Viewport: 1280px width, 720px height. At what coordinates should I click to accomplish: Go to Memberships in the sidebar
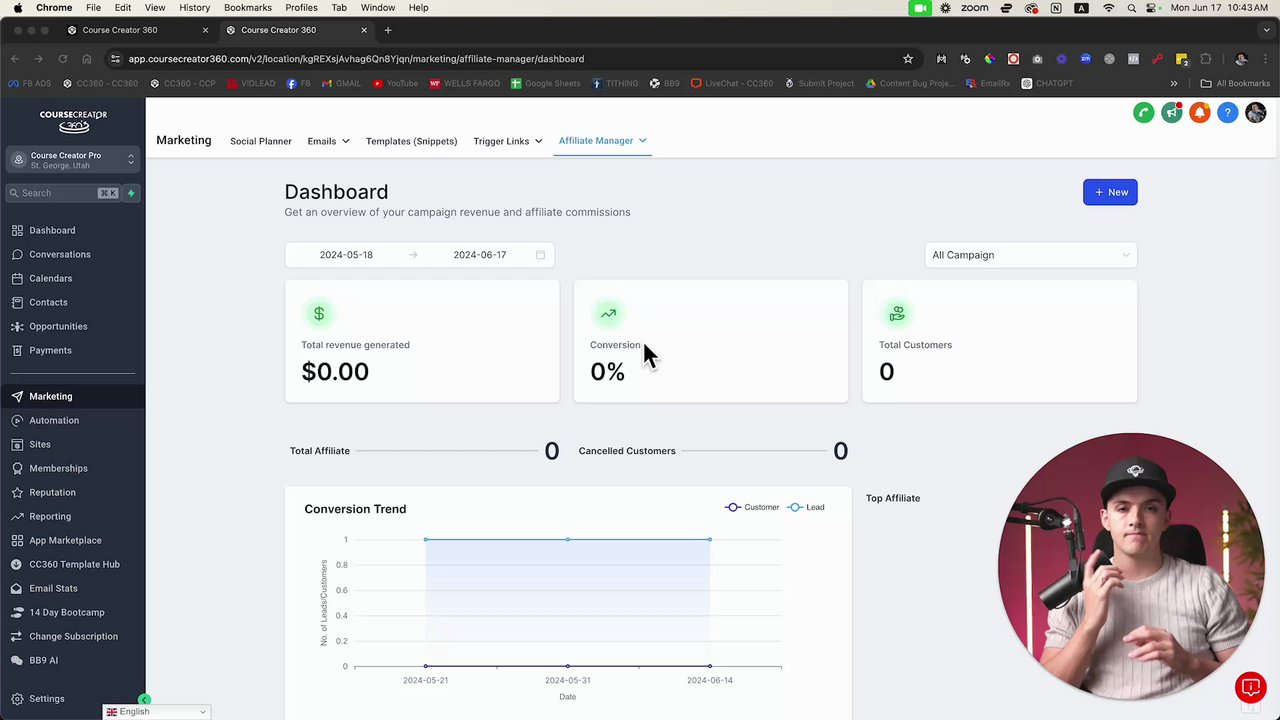58,468
